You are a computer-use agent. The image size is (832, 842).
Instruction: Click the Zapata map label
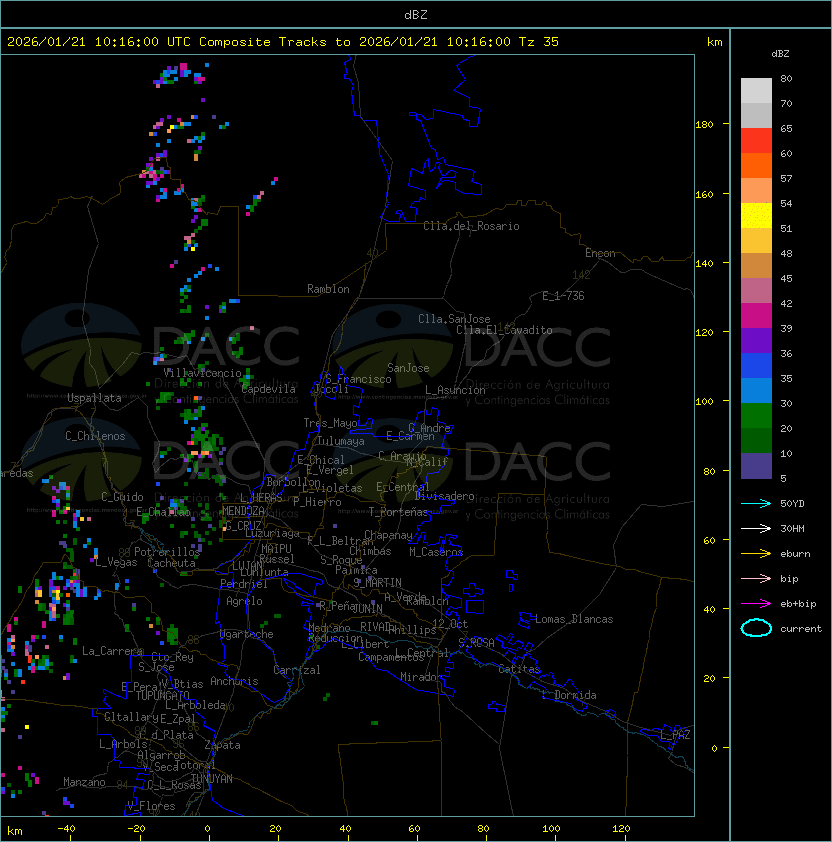pyautogui.click(x=222, y=745)
